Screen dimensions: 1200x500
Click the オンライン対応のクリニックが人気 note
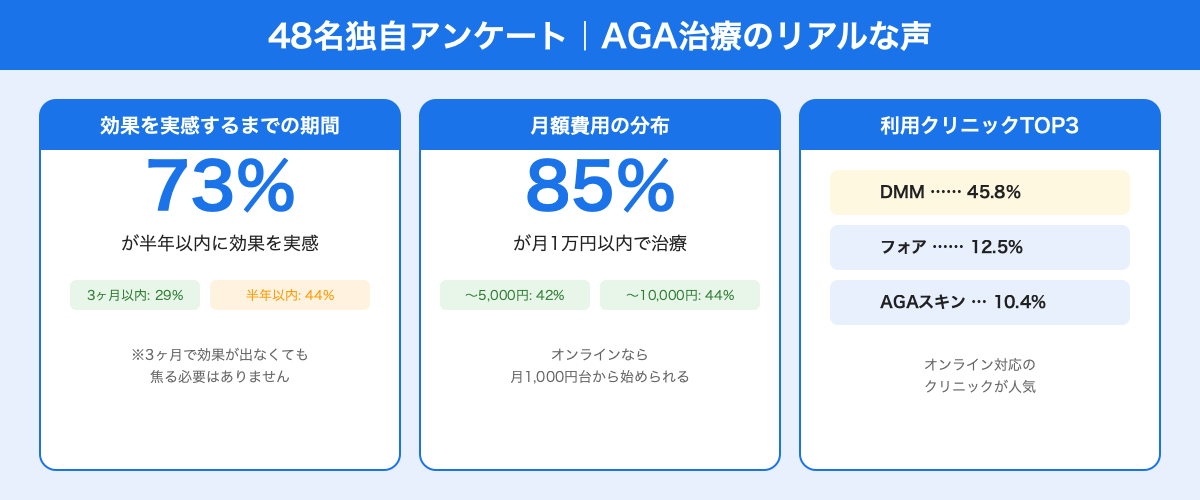pos(980,375)
